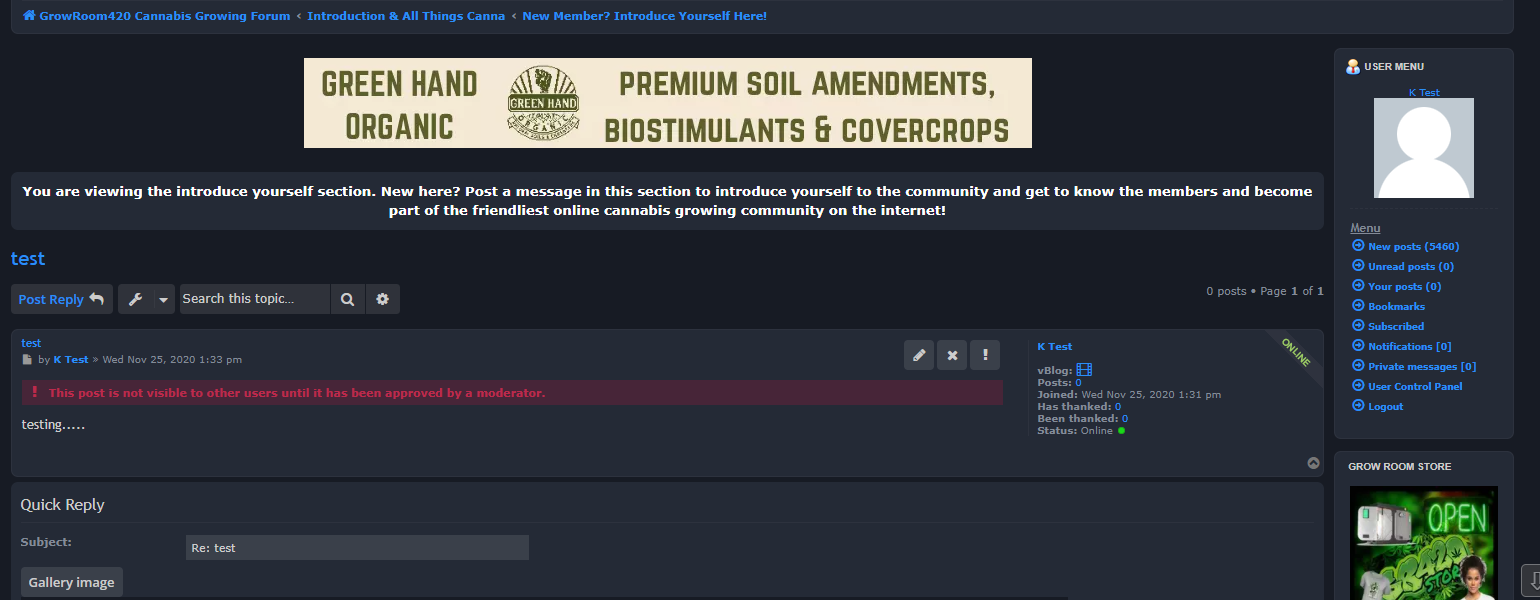
Task: Open the User Control Panel link
Action: pos(1414,386)
